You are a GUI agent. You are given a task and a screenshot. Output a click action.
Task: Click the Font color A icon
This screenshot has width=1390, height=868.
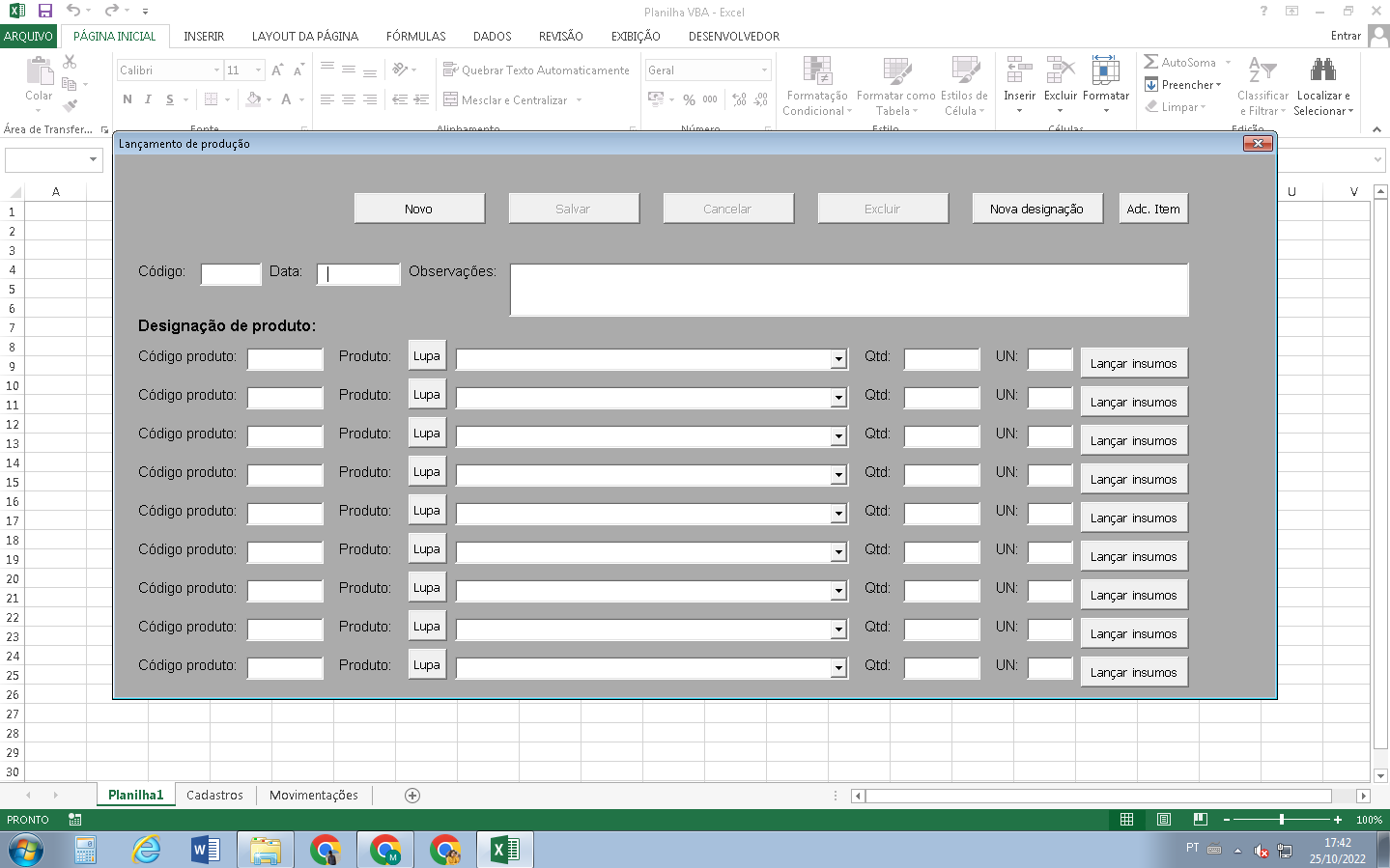286,99
